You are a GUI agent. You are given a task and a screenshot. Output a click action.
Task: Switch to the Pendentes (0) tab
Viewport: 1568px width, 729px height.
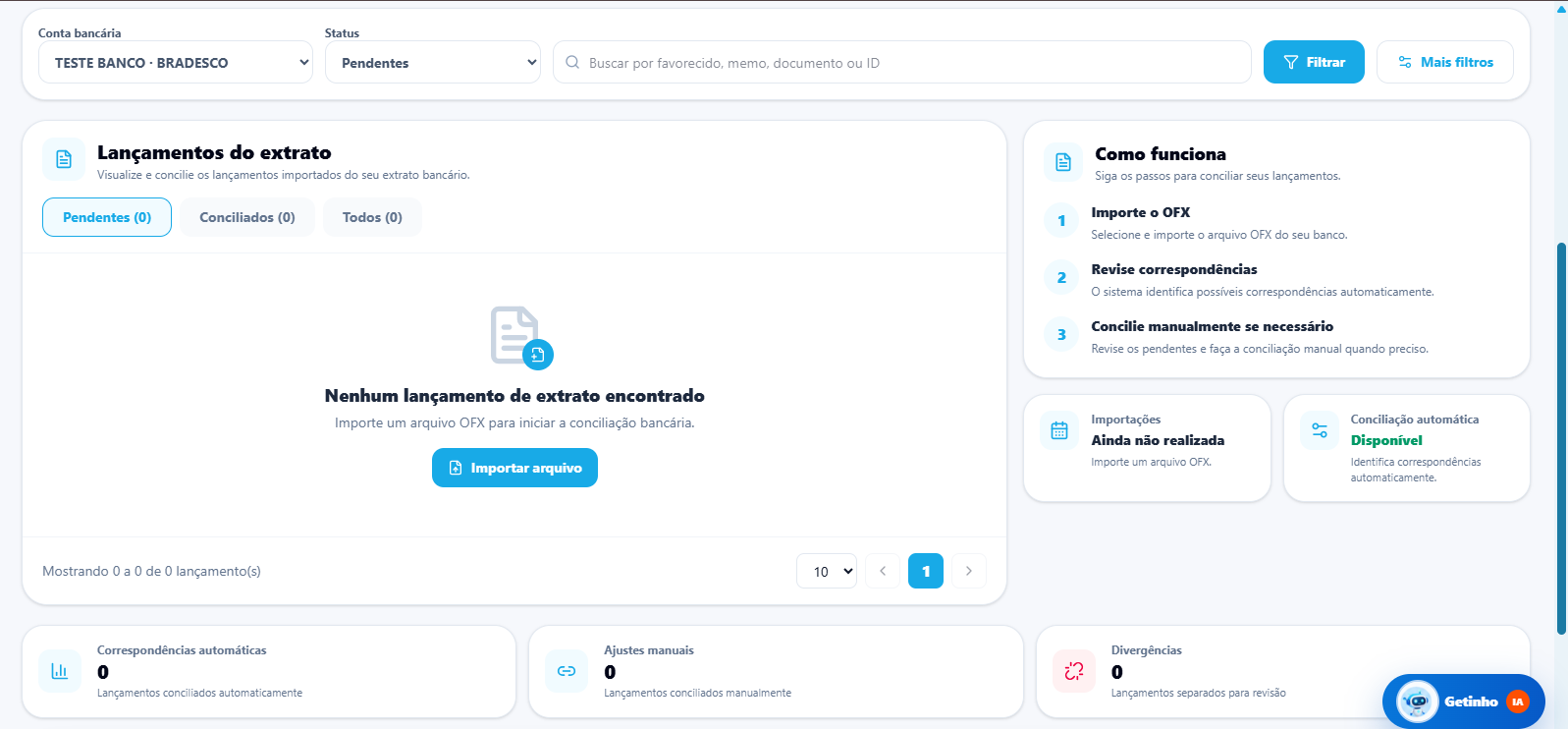107,217
